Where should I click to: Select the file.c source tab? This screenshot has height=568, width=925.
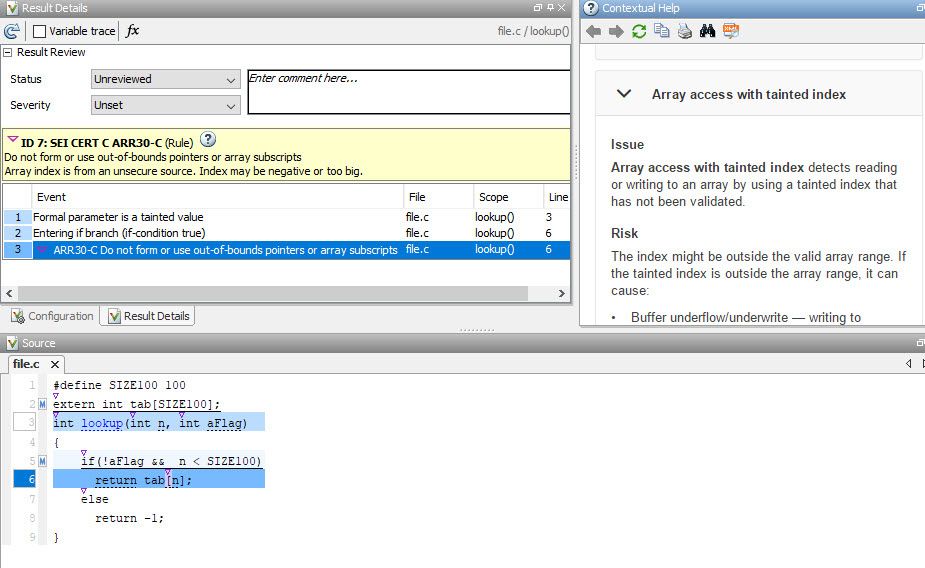pyautogui.click(x=26, y=365)
